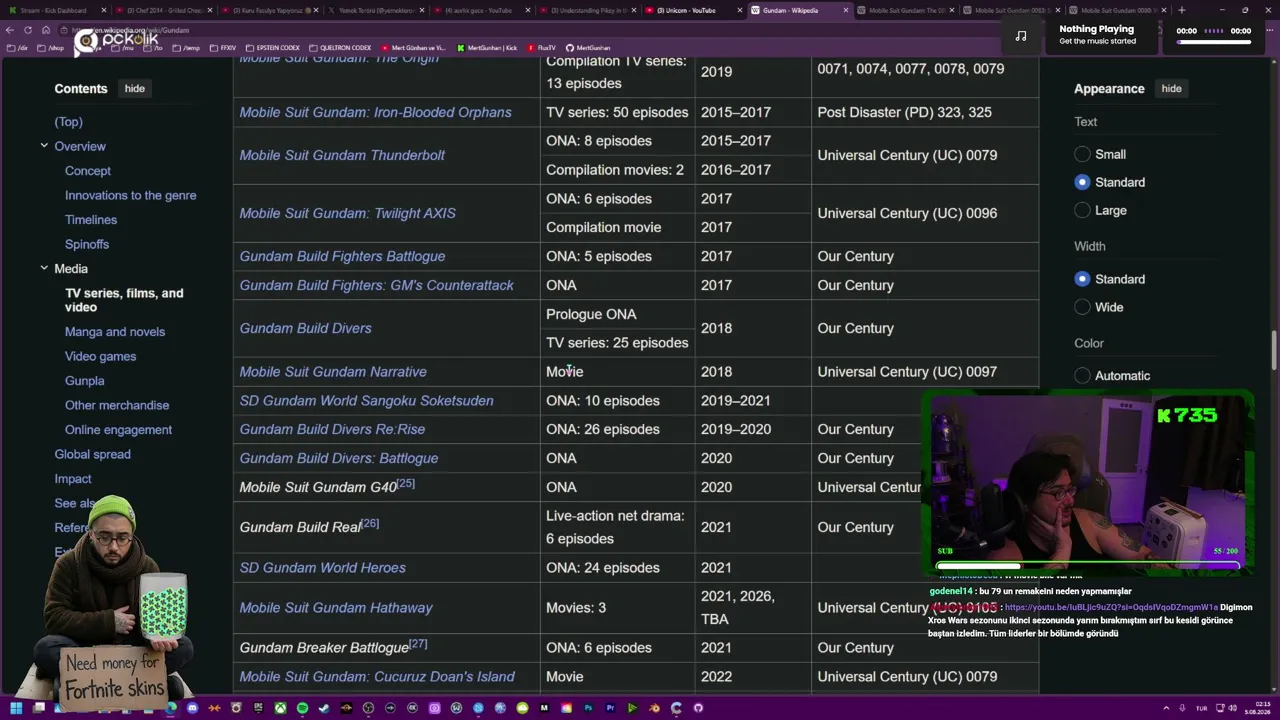1280x720 pixels.
Task: Open Mobile Suit Gundam: Iron-Blooded Orphans link
Action: click(x=375, y=112)
